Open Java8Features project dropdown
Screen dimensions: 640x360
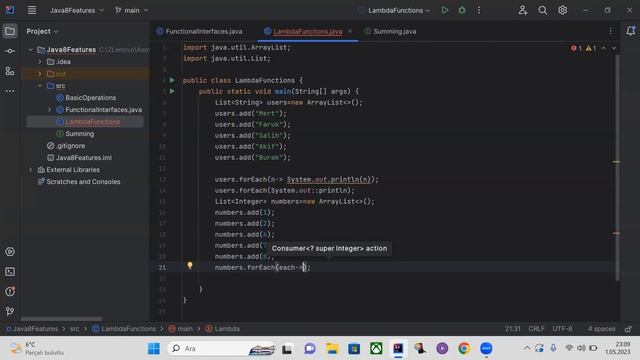point(77,10)
